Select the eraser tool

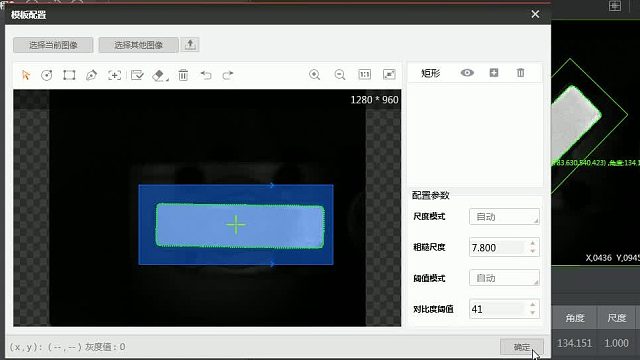click(160, 75)
